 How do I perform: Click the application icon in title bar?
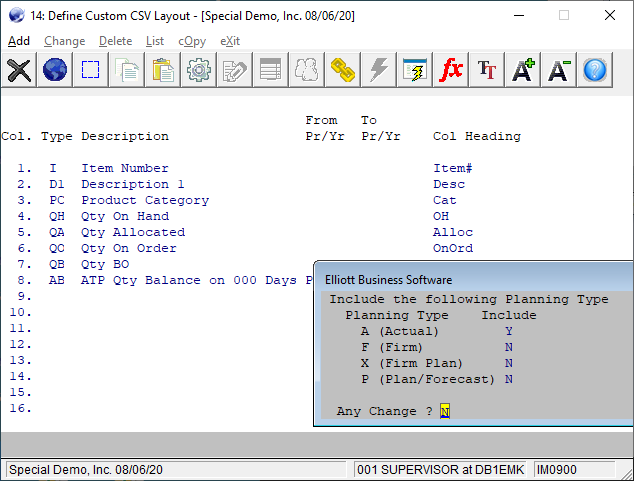pyautogui.click(x=16, y=15)
